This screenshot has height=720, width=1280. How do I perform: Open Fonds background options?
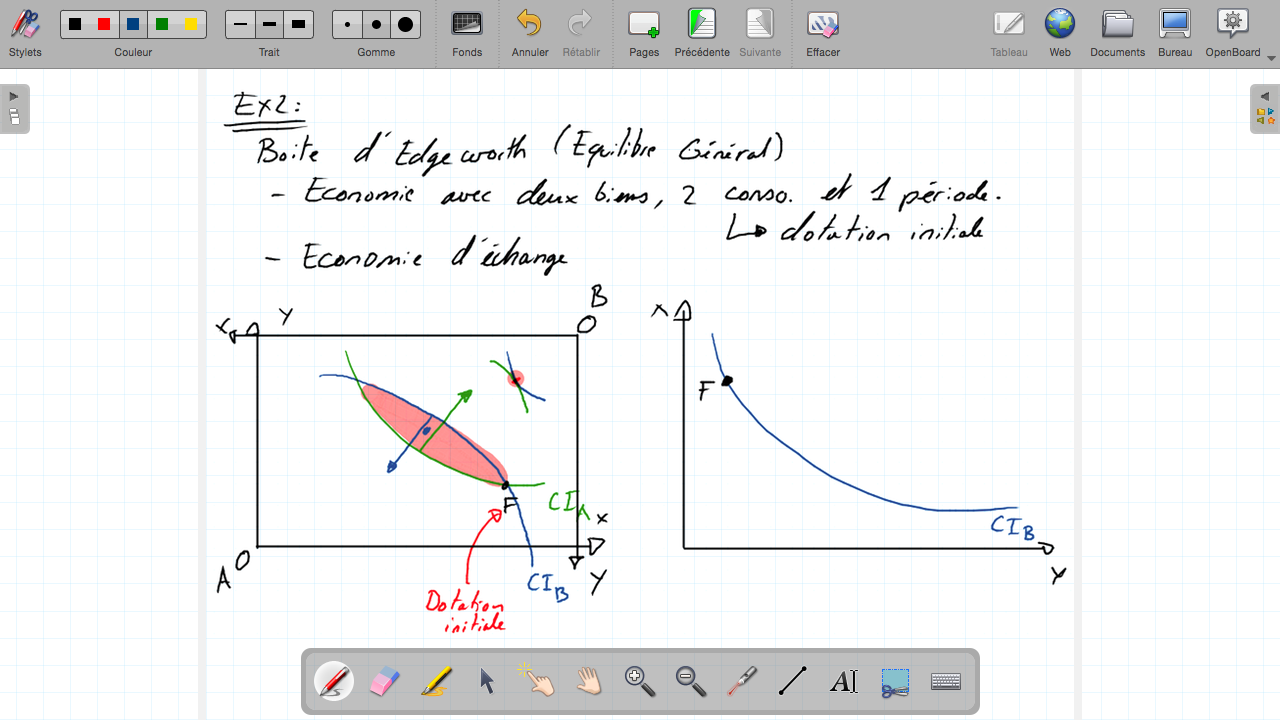click(x=467, y=34)
